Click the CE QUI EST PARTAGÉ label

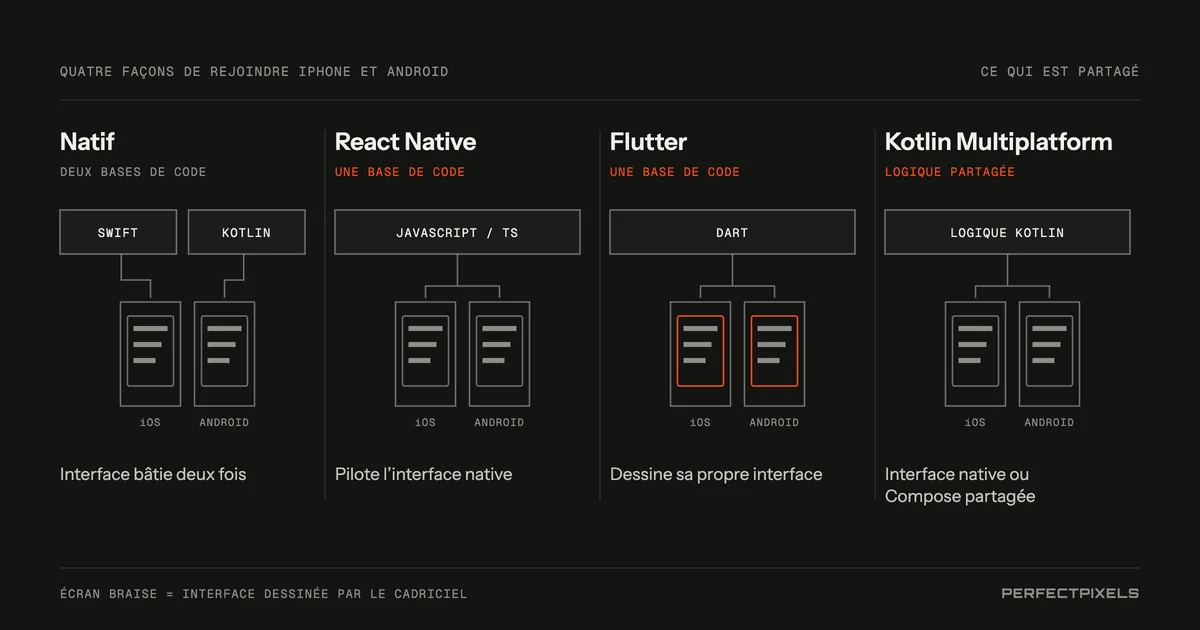[x=1060, y=72]
